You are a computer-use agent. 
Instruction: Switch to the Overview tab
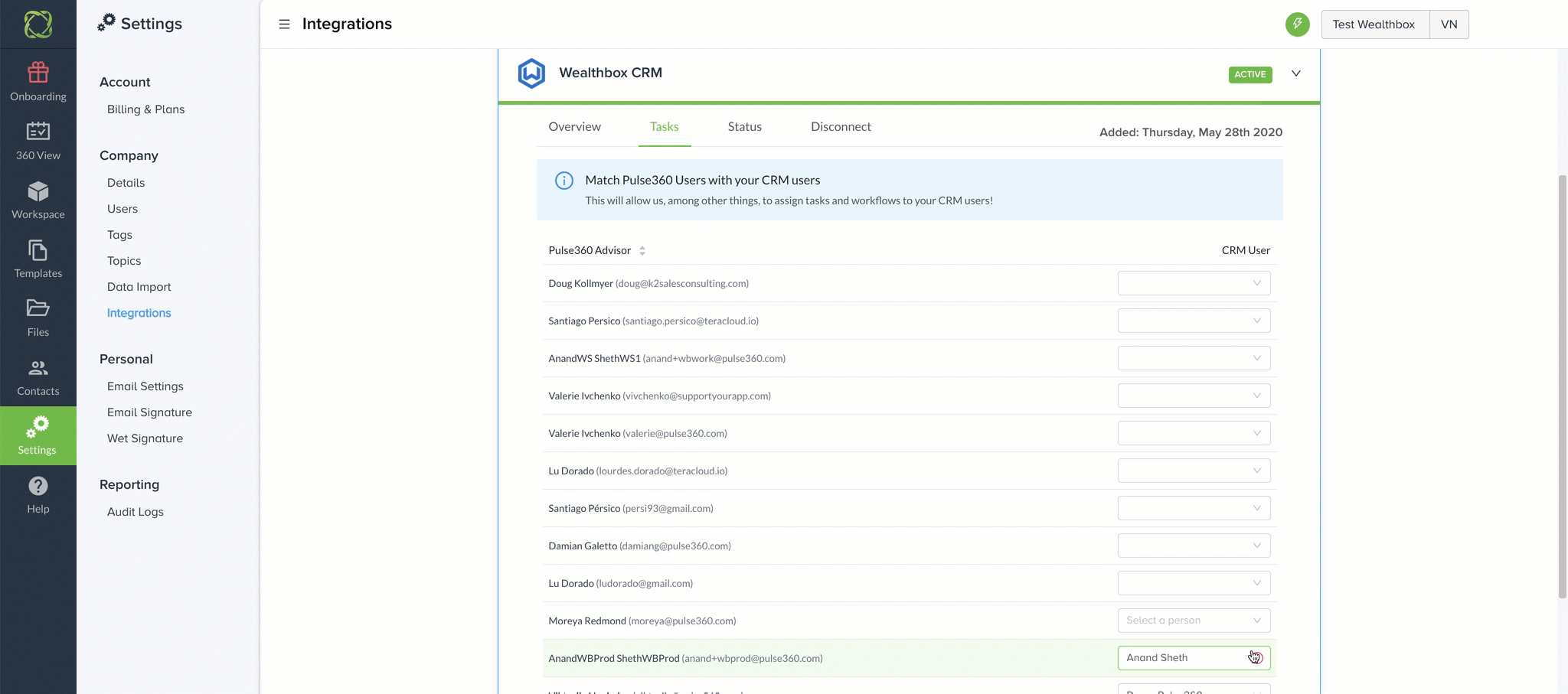click(574, 127)
